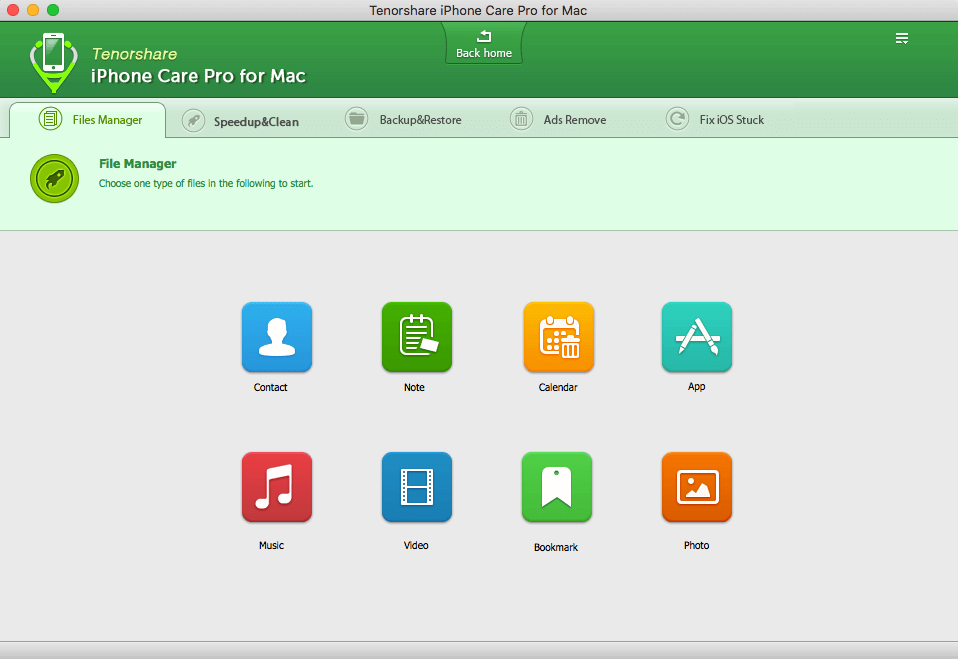The image size is (958, 659).
Task: Click the 'Choose one type of files' instruction text
Action: click(x=206, y=183)
